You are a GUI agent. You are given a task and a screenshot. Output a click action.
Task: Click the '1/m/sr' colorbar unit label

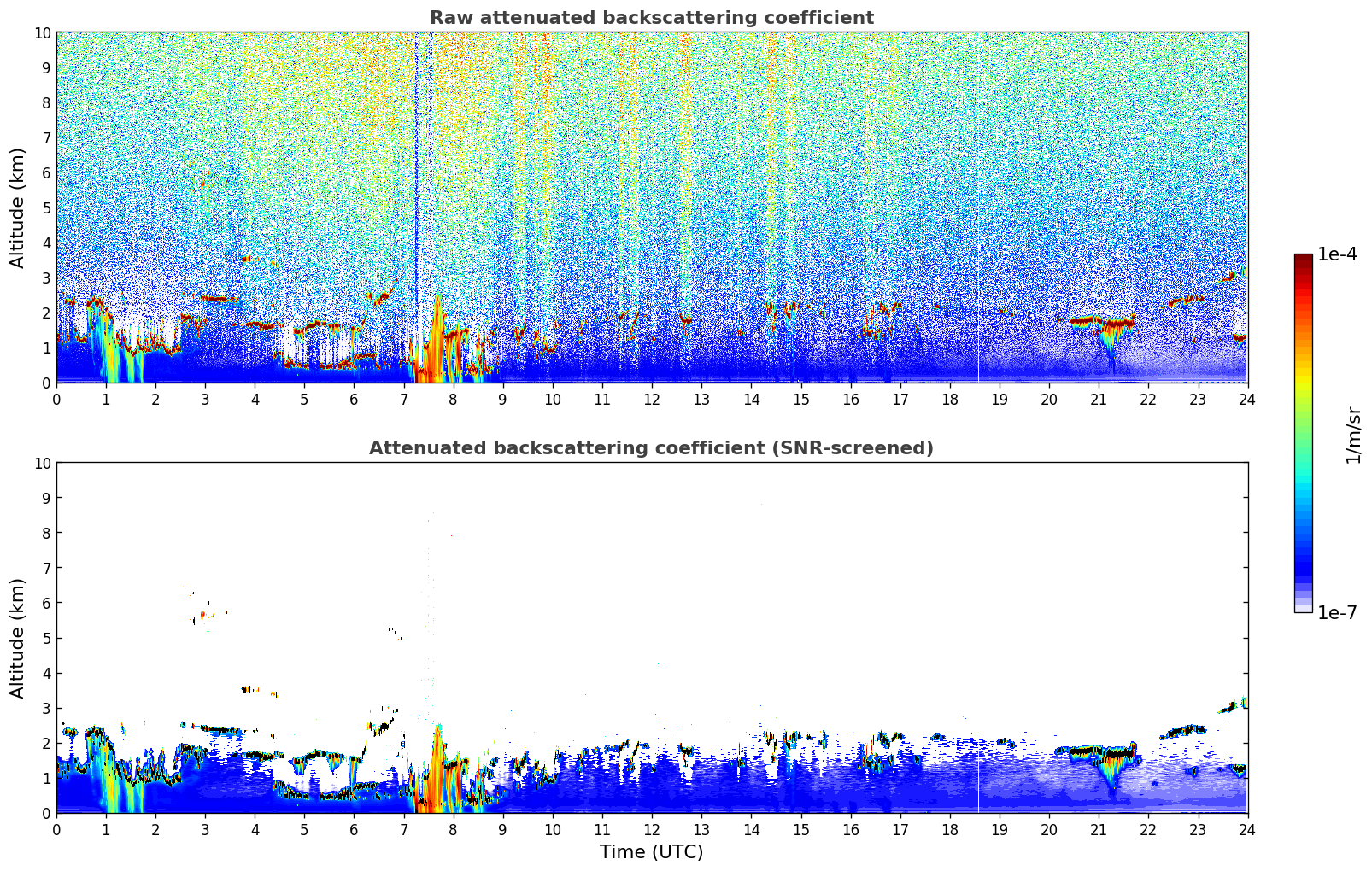pyautogui.click(x=1352, y=434)
